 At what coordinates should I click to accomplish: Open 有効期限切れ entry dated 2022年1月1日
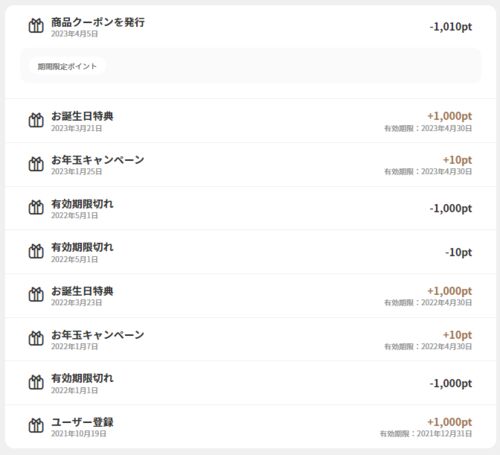pos(250,383)
